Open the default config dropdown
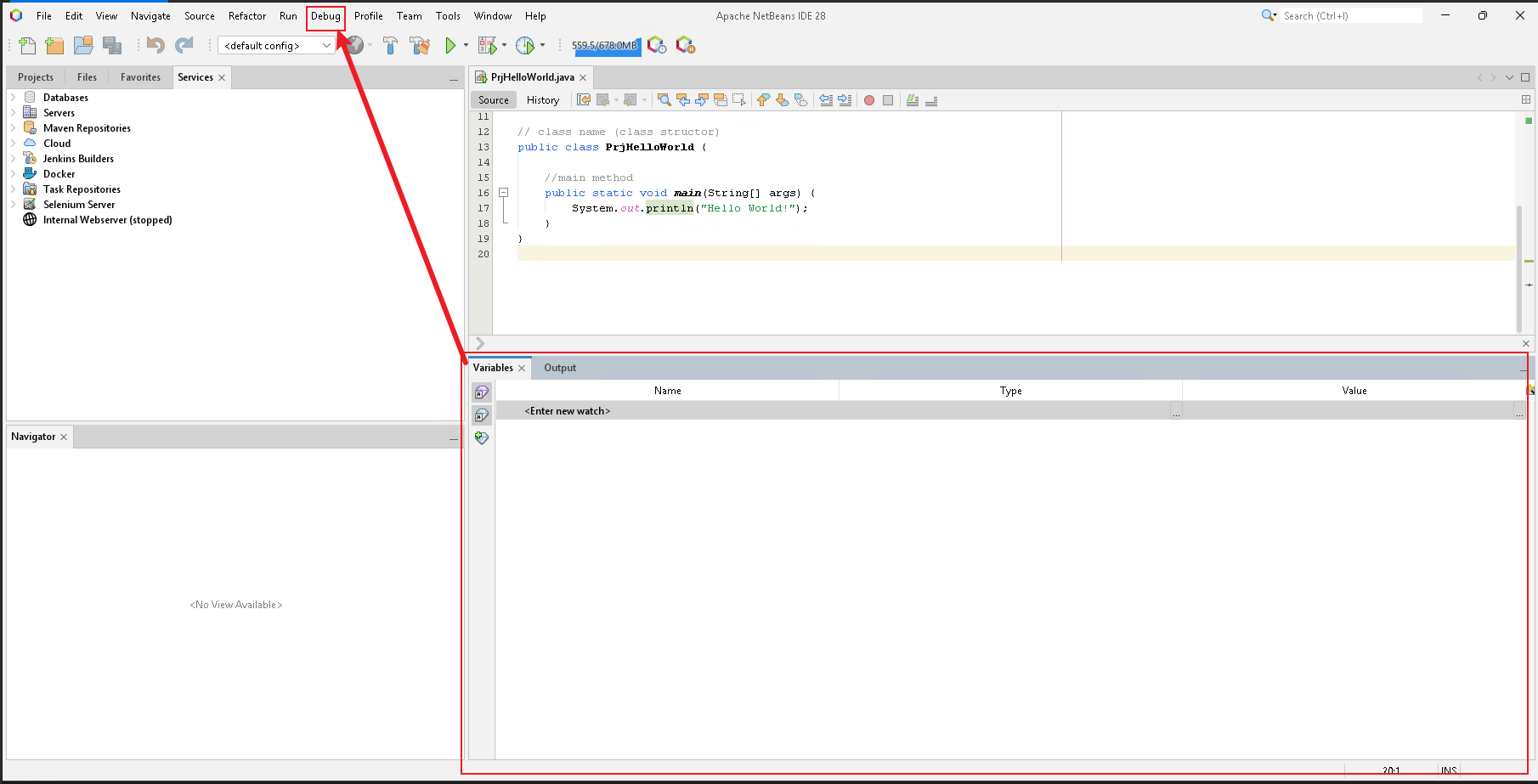Viewport: 1538px width, 784px height. (276, 46)
